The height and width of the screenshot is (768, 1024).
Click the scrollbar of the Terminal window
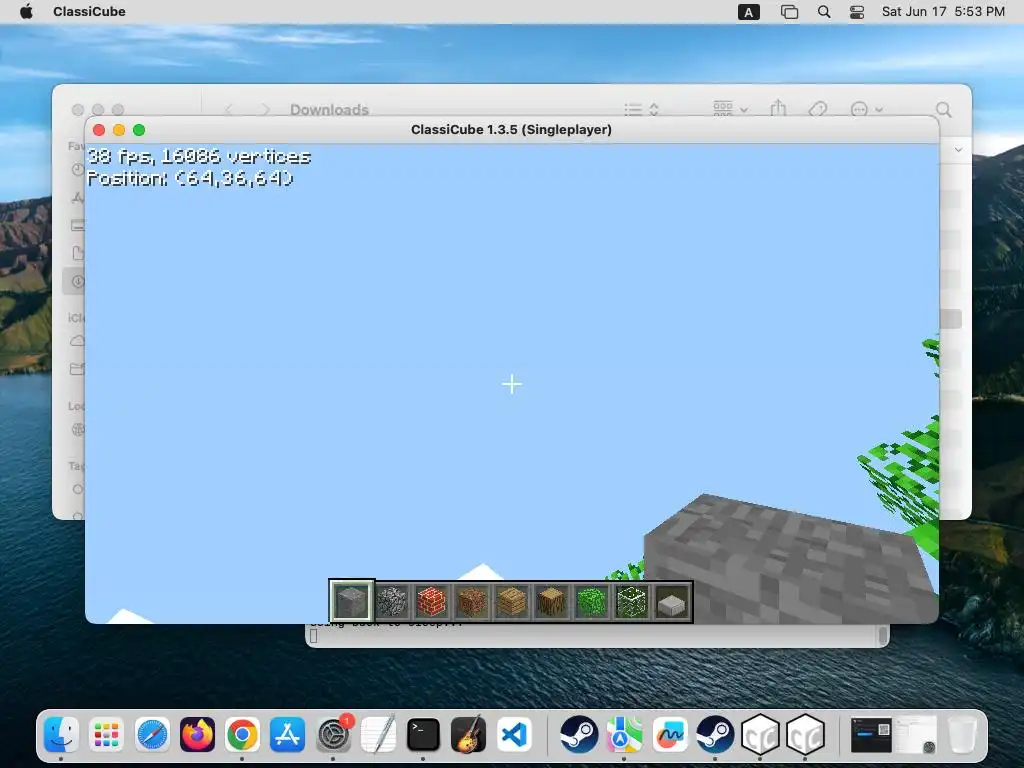pyautogui.click(x=883, y=635)
